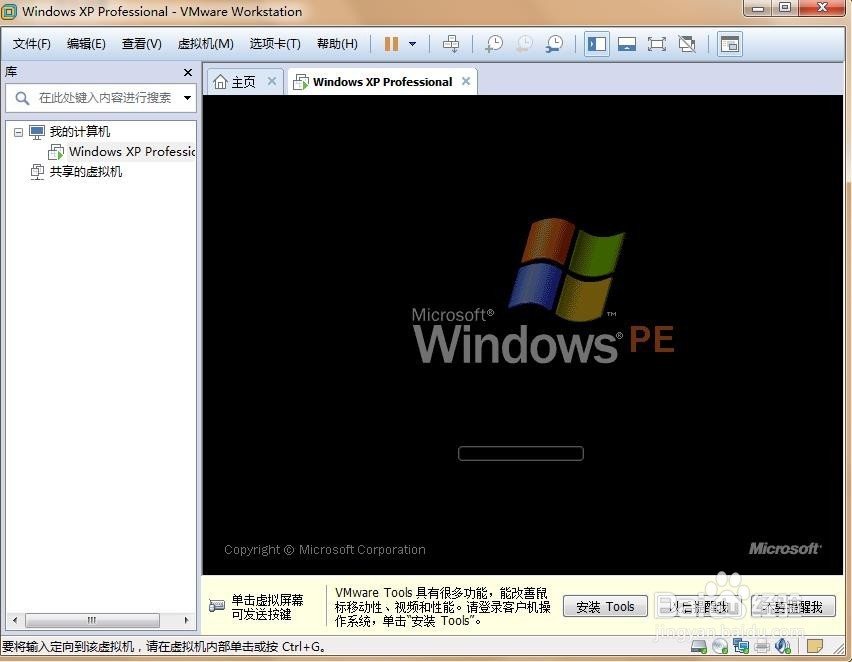
Task: Click the VMware Workstation title bar icon
Action: 9,11
